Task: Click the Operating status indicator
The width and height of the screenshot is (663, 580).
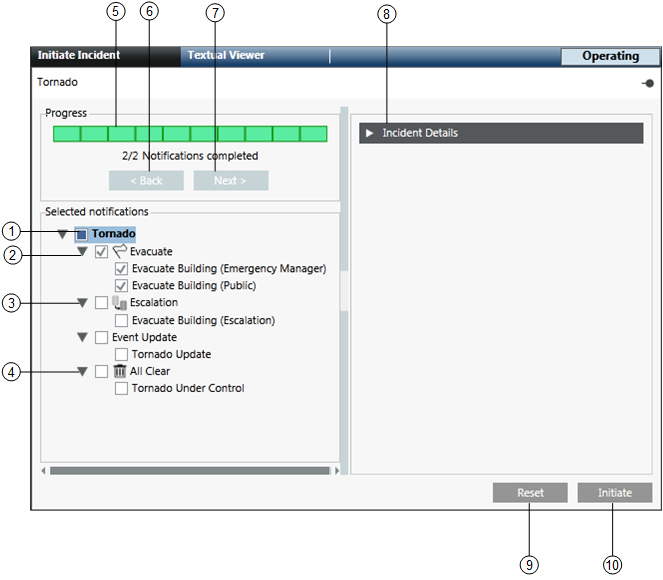Action: tap(610, 57)
